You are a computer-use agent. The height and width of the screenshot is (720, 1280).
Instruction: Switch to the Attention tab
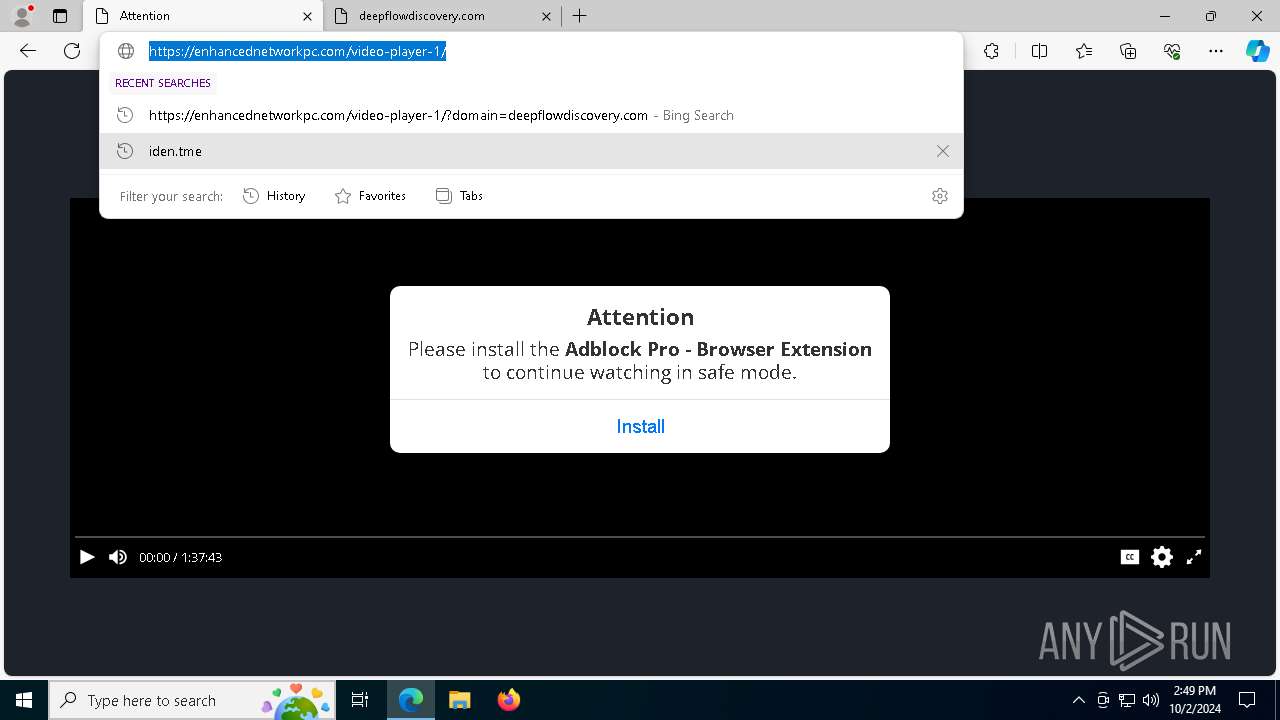[203, 16]
